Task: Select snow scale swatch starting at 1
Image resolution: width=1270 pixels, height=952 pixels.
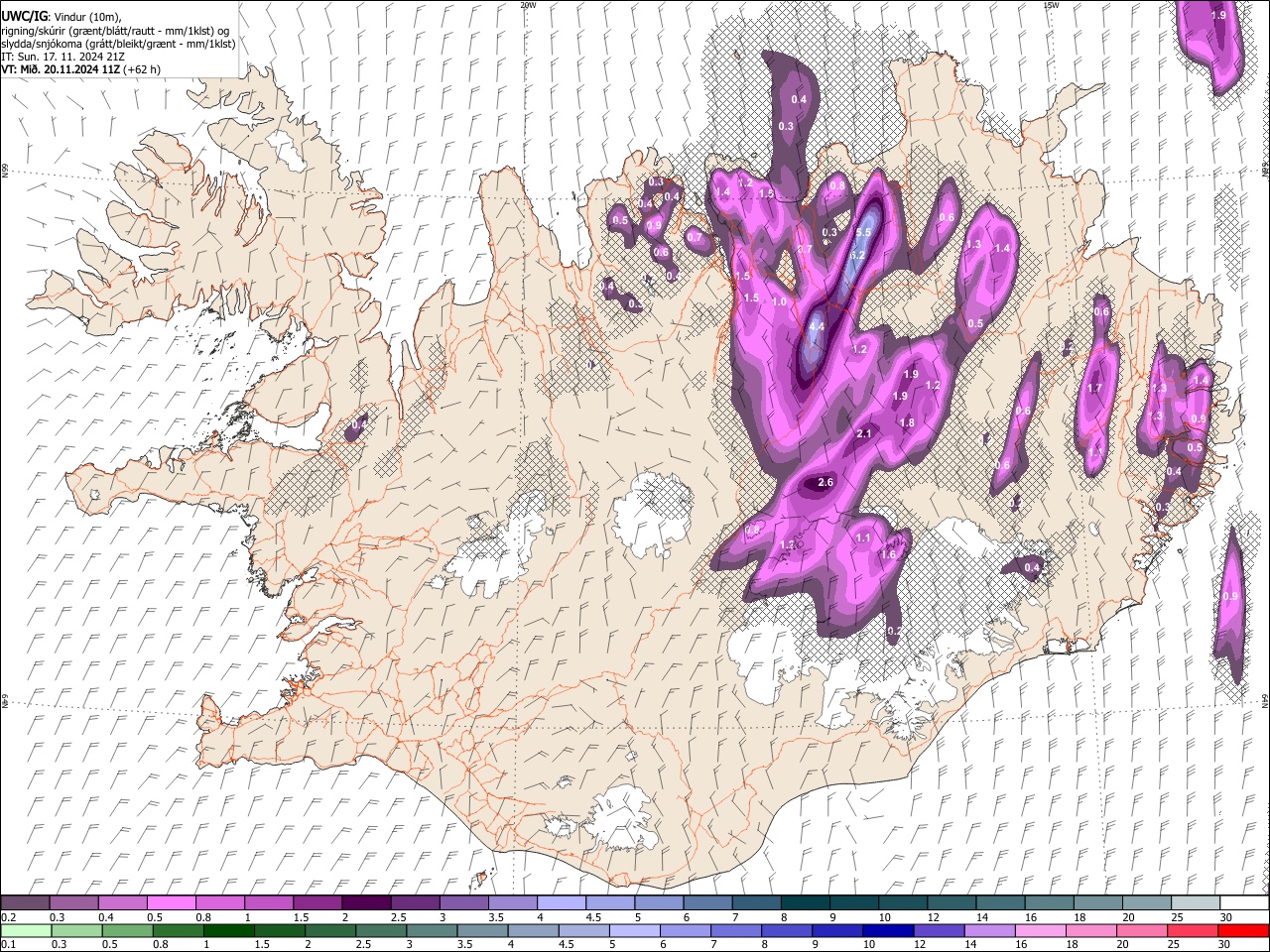Action: [x=268, y=903]
